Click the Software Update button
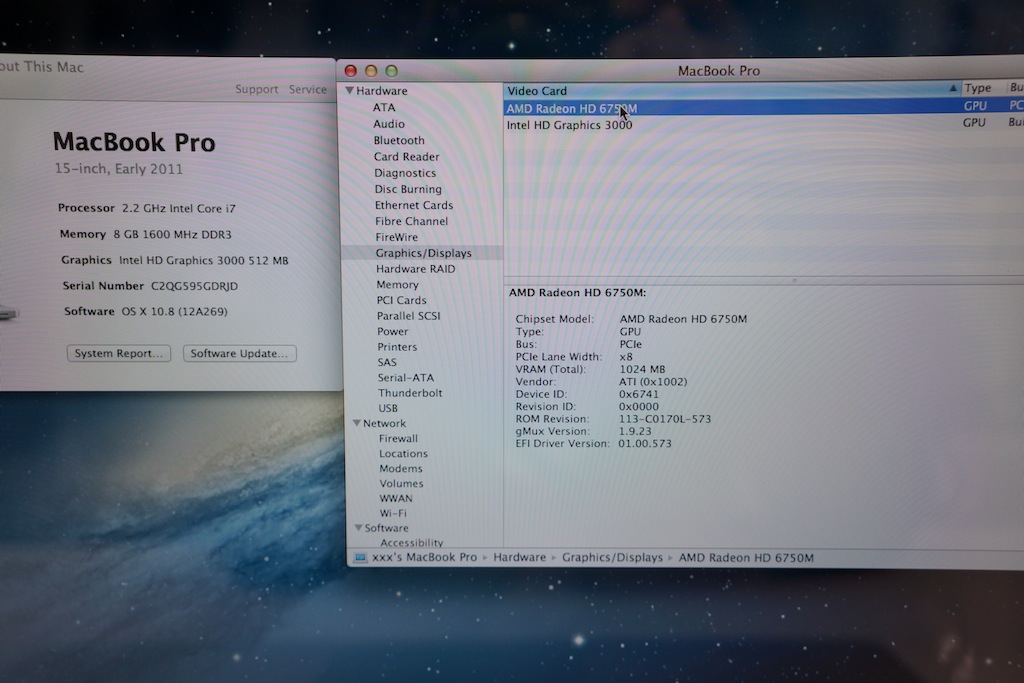The image size is (1024, 683). click(239, 353)
